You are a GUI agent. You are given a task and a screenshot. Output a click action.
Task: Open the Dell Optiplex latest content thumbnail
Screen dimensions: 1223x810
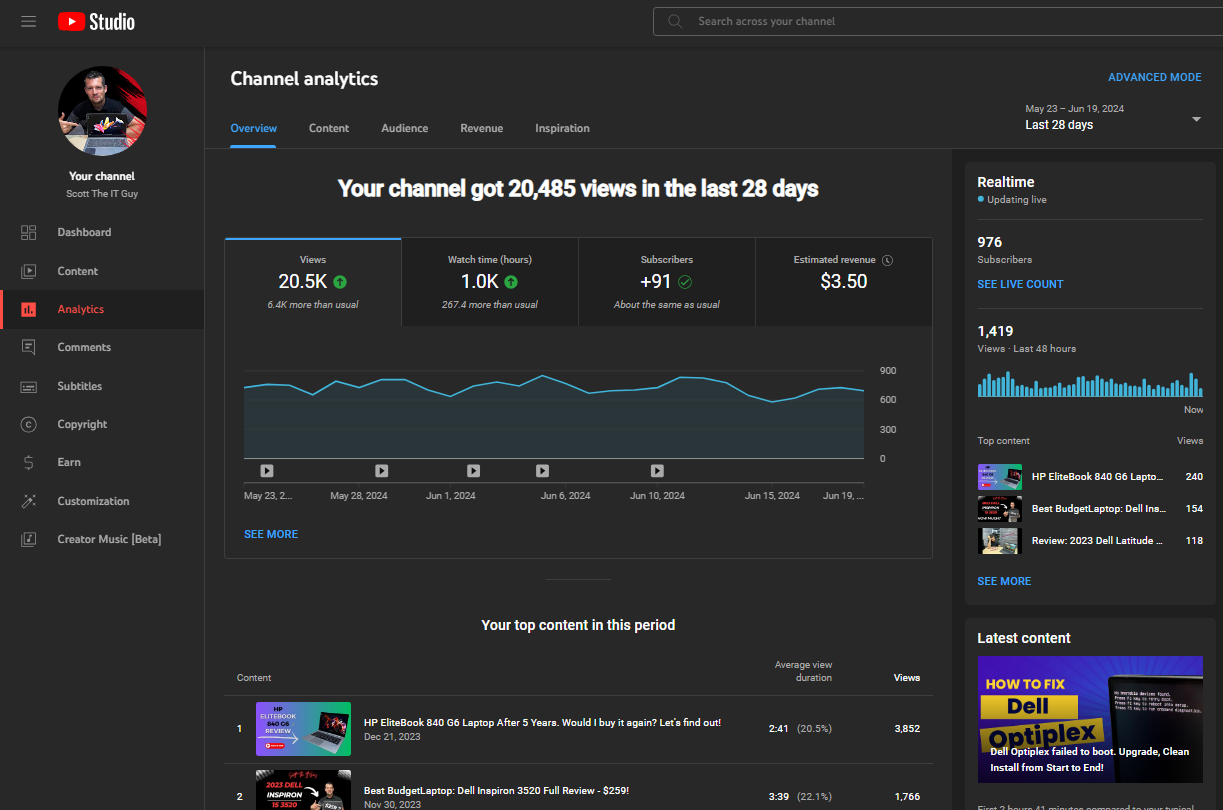(x=1090, y=719)
